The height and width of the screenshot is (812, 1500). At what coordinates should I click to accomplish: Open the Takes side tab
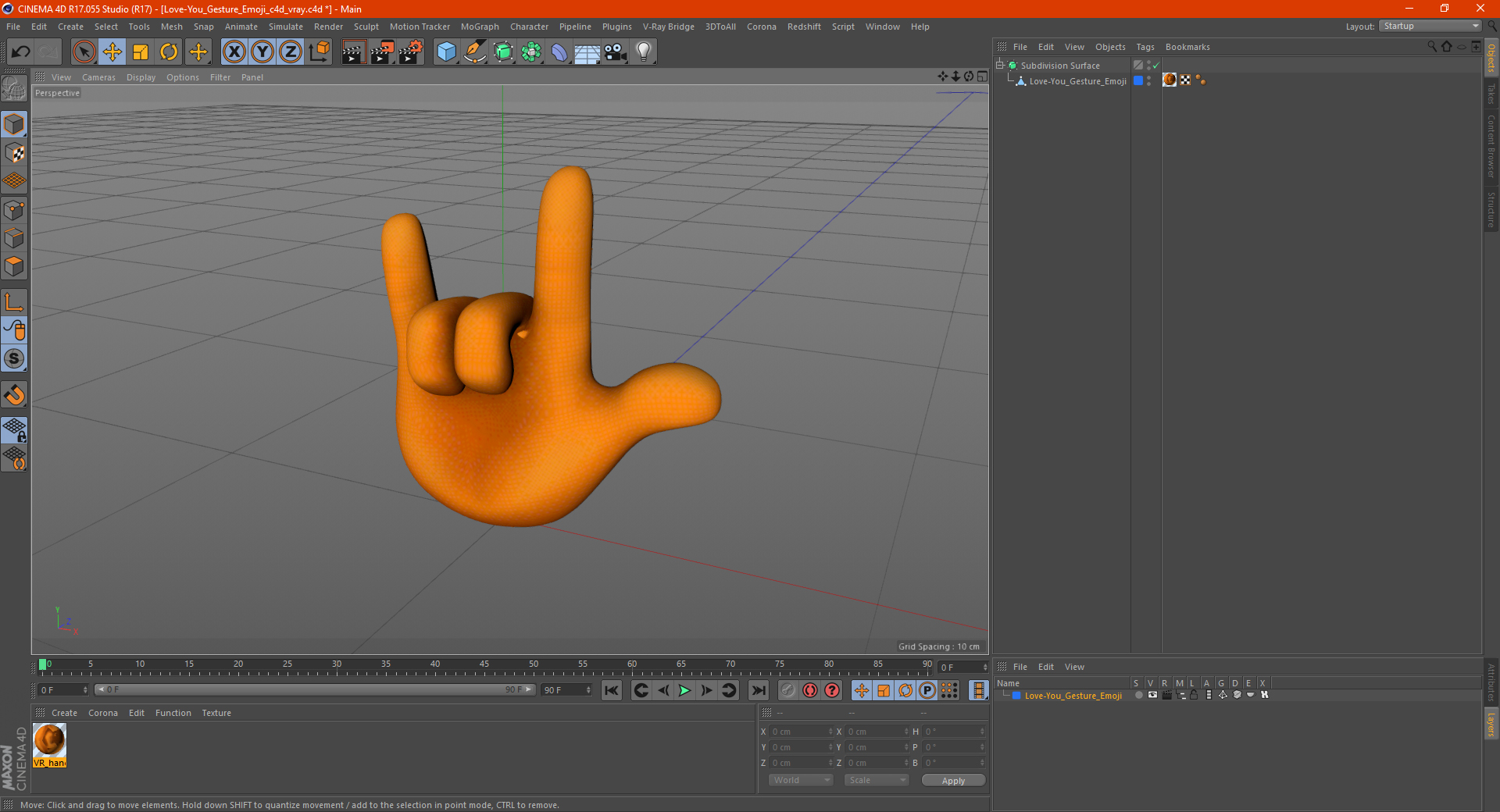point(1491,94)
